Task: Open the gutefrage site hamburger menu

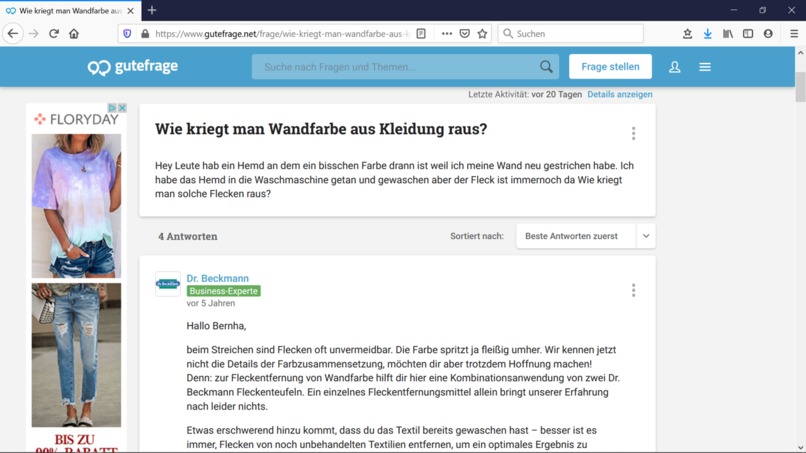Action: point(705,67)
